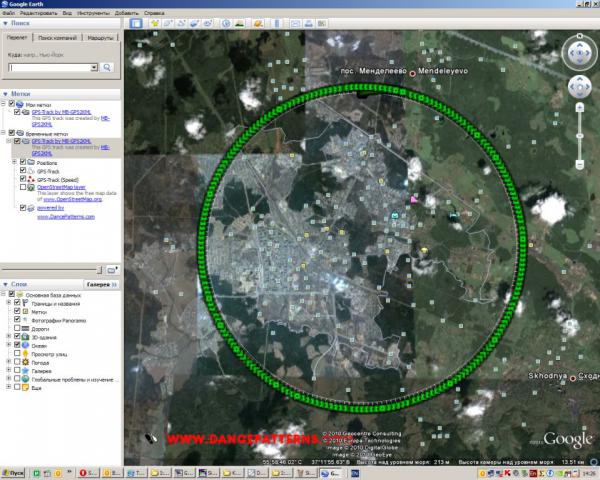The width and height of the screenshot is (600, 480).
Task: Click the Print toolbar icon
Action: pyautogui.click(x=308, y=24)
